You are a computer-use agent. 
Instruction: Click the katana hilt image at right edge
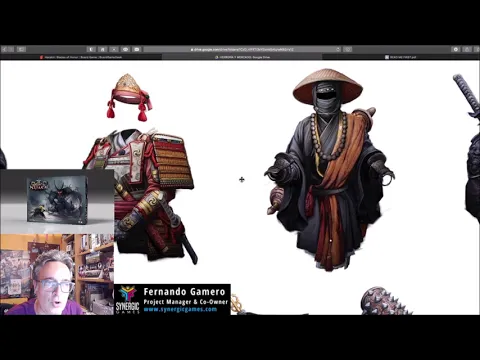467,96
